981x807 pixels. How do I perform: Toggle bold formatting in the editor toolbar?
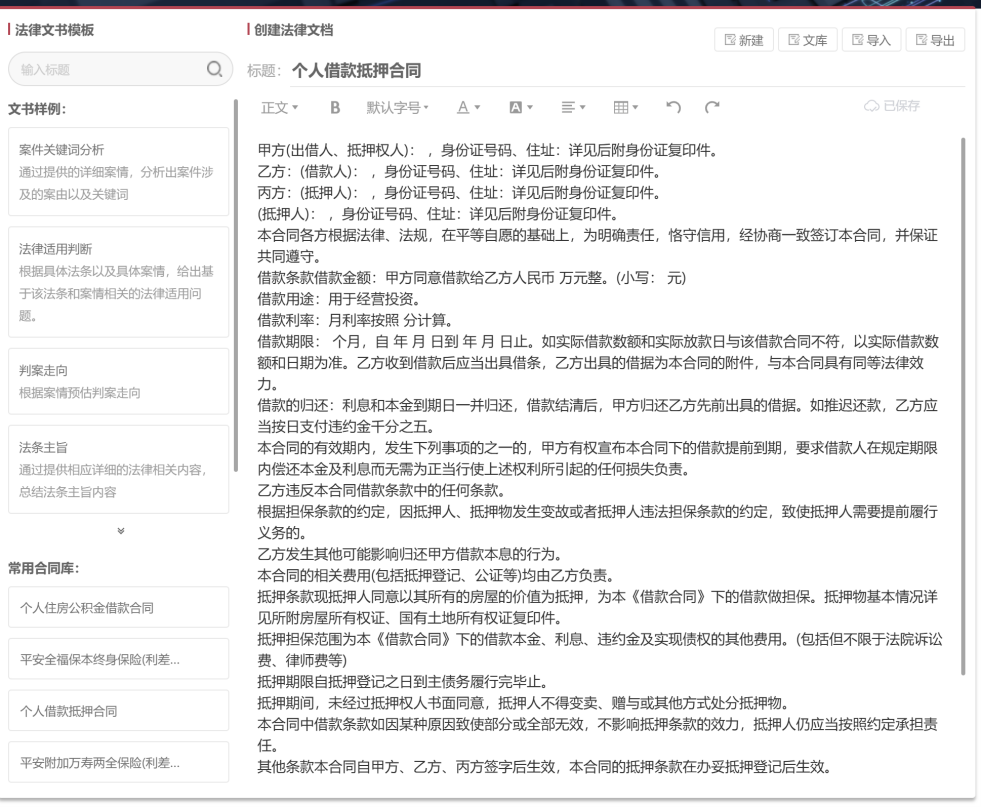[x=334, y=104]
